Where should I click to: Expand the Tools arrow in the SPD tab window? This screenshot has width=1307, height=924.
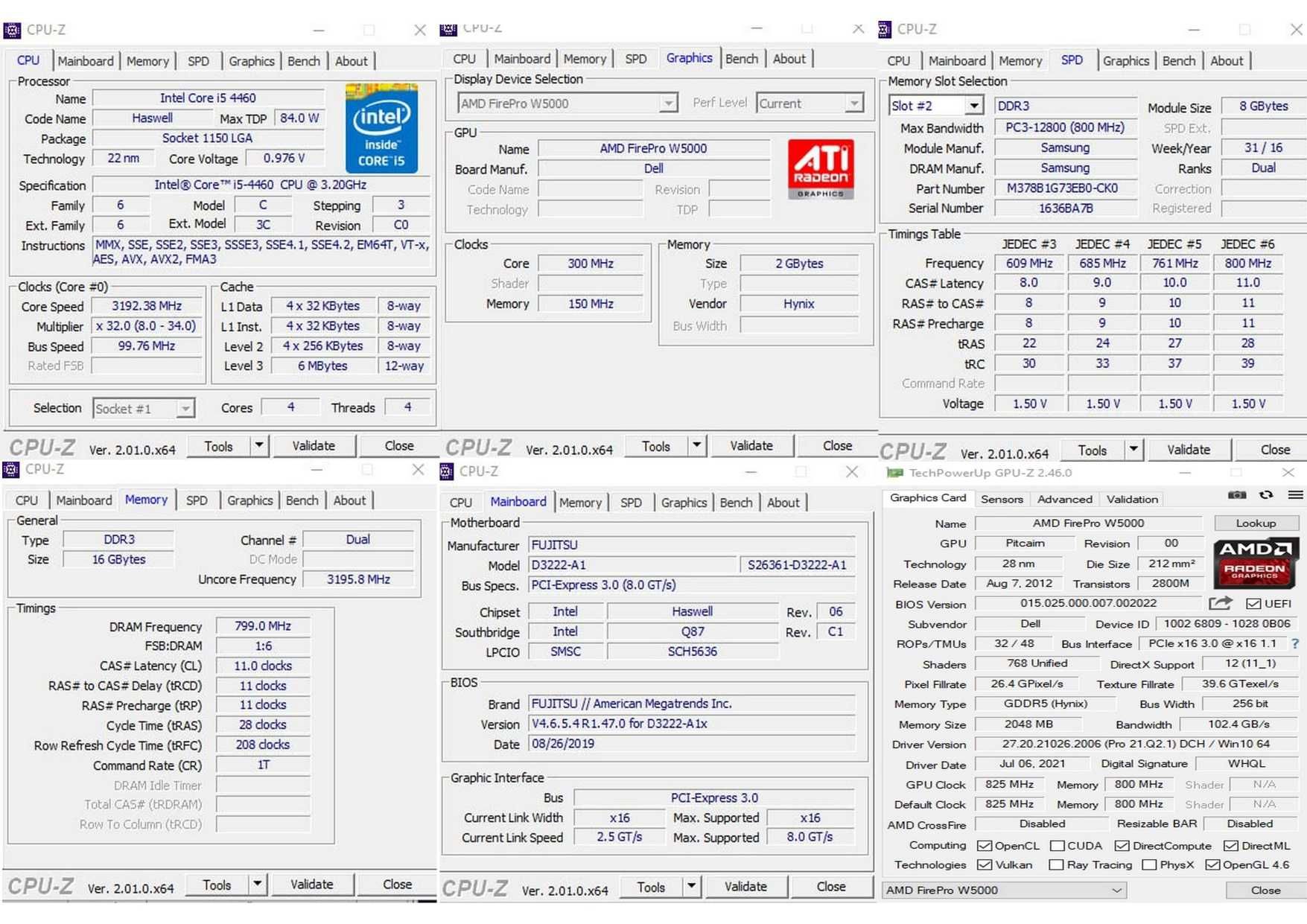pyautogui.click(x=1133, y=450)
